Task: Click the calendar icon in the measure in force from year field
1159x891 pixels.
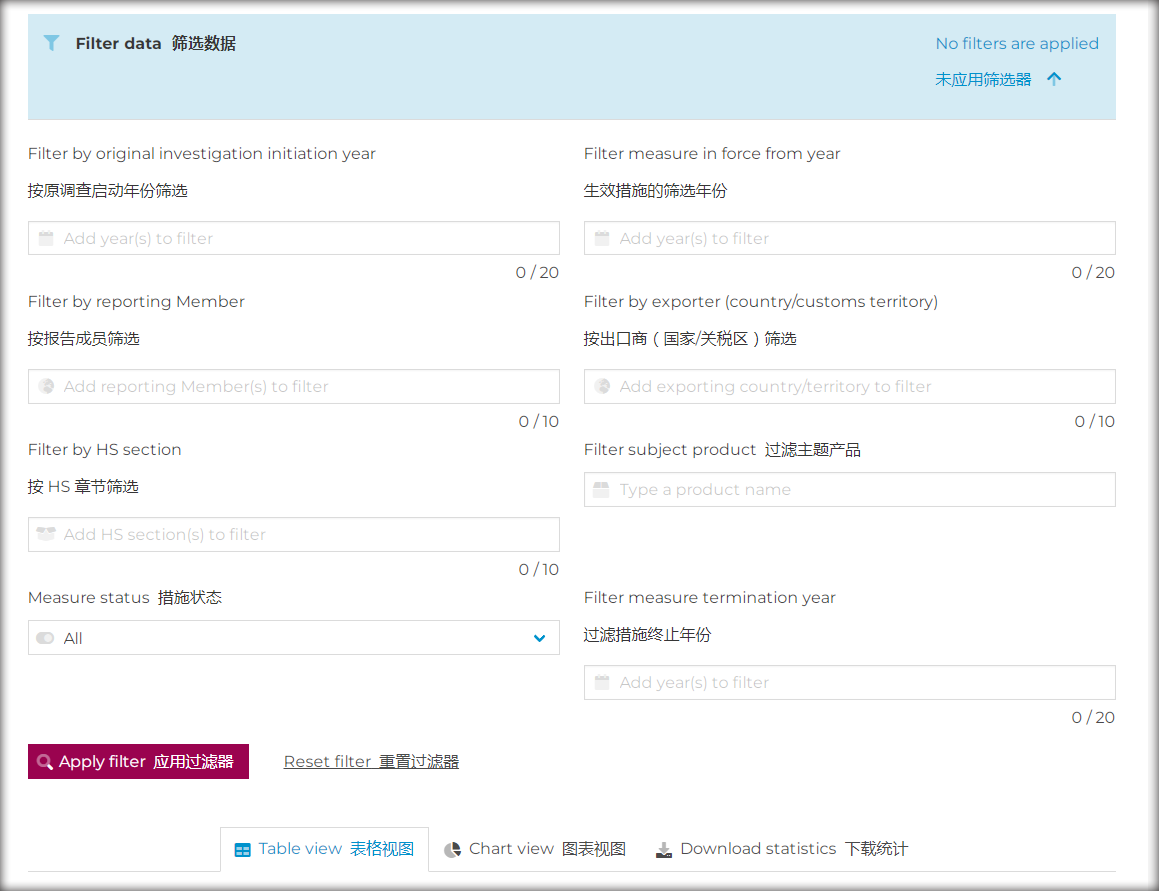Action: click(x=602, y=238)
